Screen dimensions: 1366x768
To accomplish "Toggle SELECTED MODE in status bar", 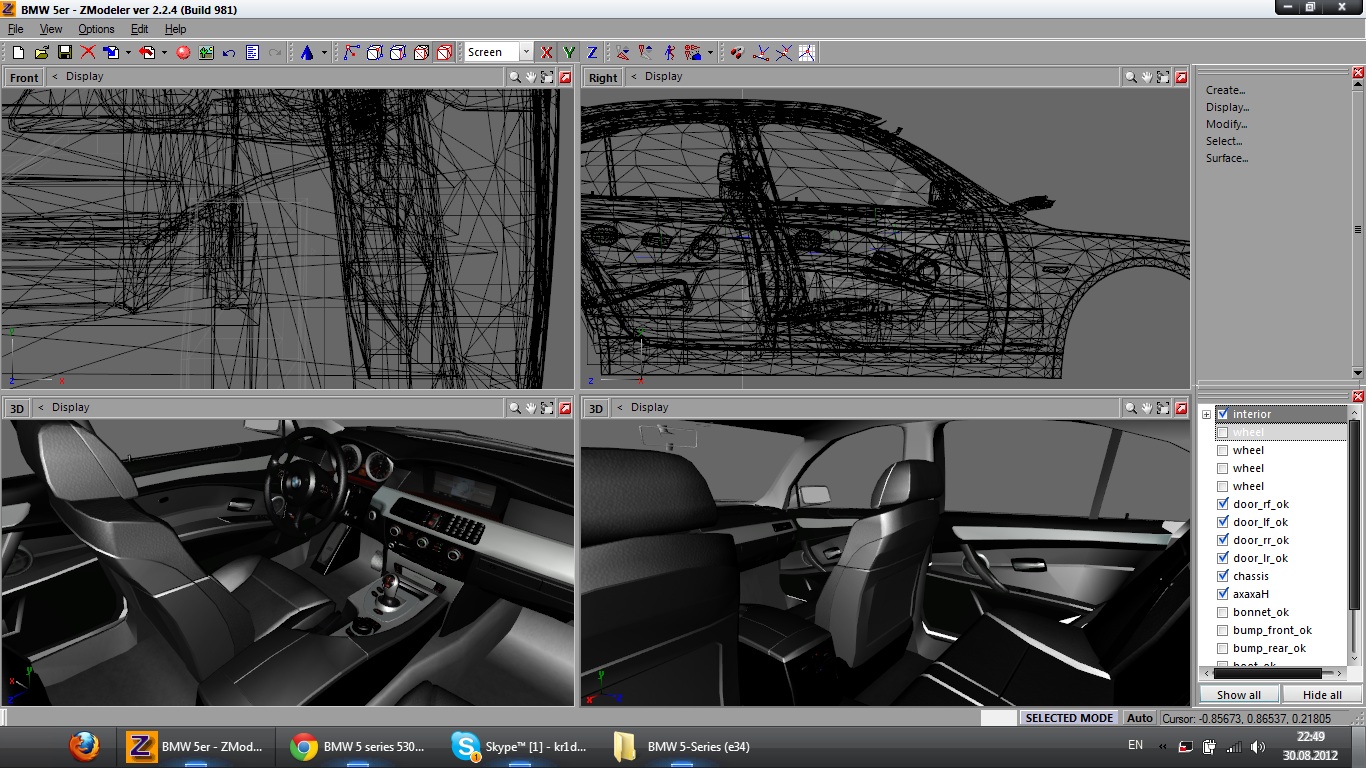I will tap(1069, 718).
